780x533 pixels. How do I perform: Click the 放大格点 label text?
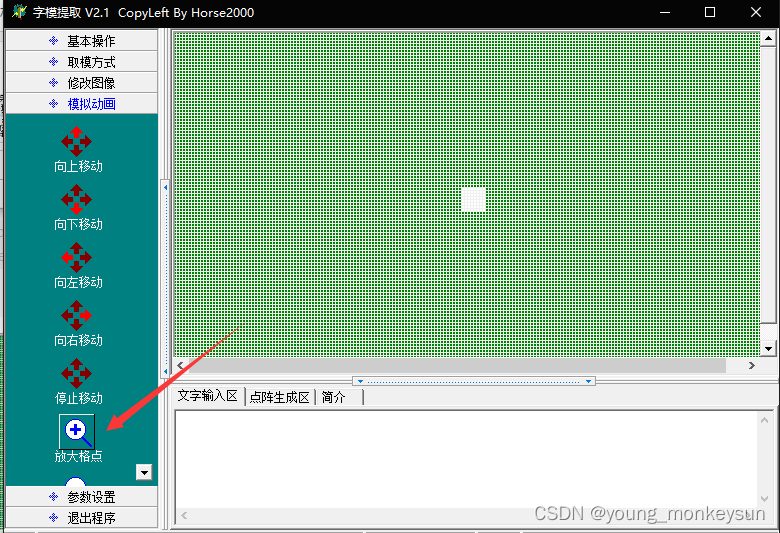[x=79, y=456]
